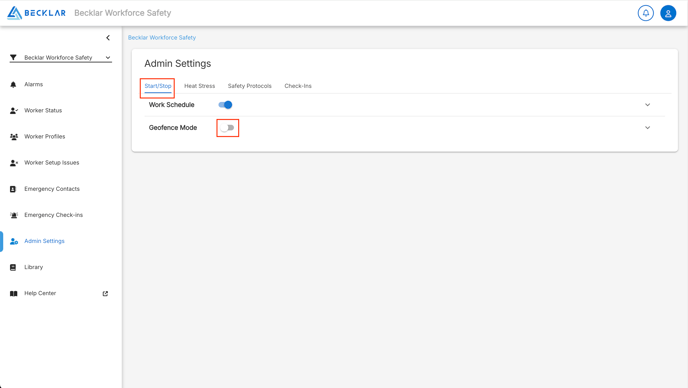Viewport: 688px width, 388px height.
Task: Click the Work Schedule label
Action: pyautogui.click(x=172, y=105)
